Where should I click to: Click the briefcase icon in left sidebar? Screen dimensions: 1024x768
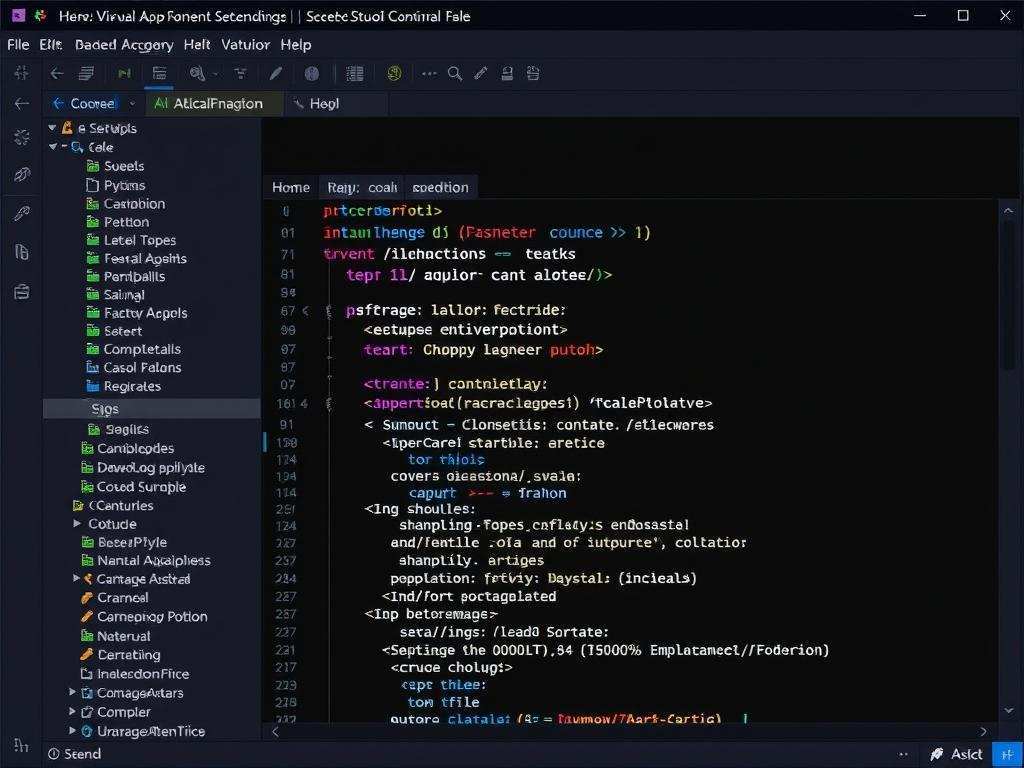click(22, 292)
